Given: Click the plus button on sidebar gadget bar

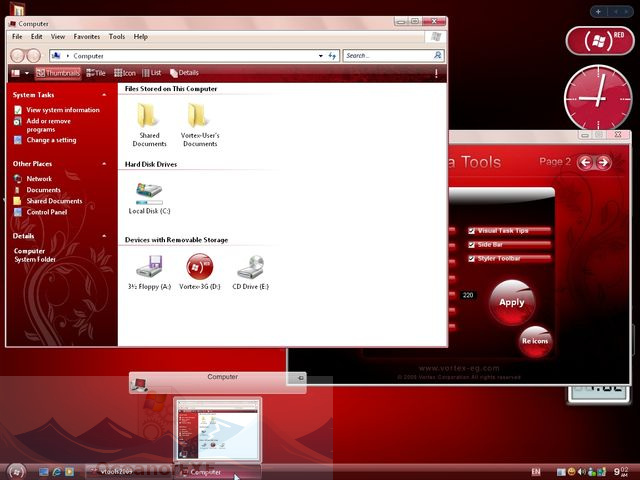Looking at the screenshot, I should click(x=598, y=12).
